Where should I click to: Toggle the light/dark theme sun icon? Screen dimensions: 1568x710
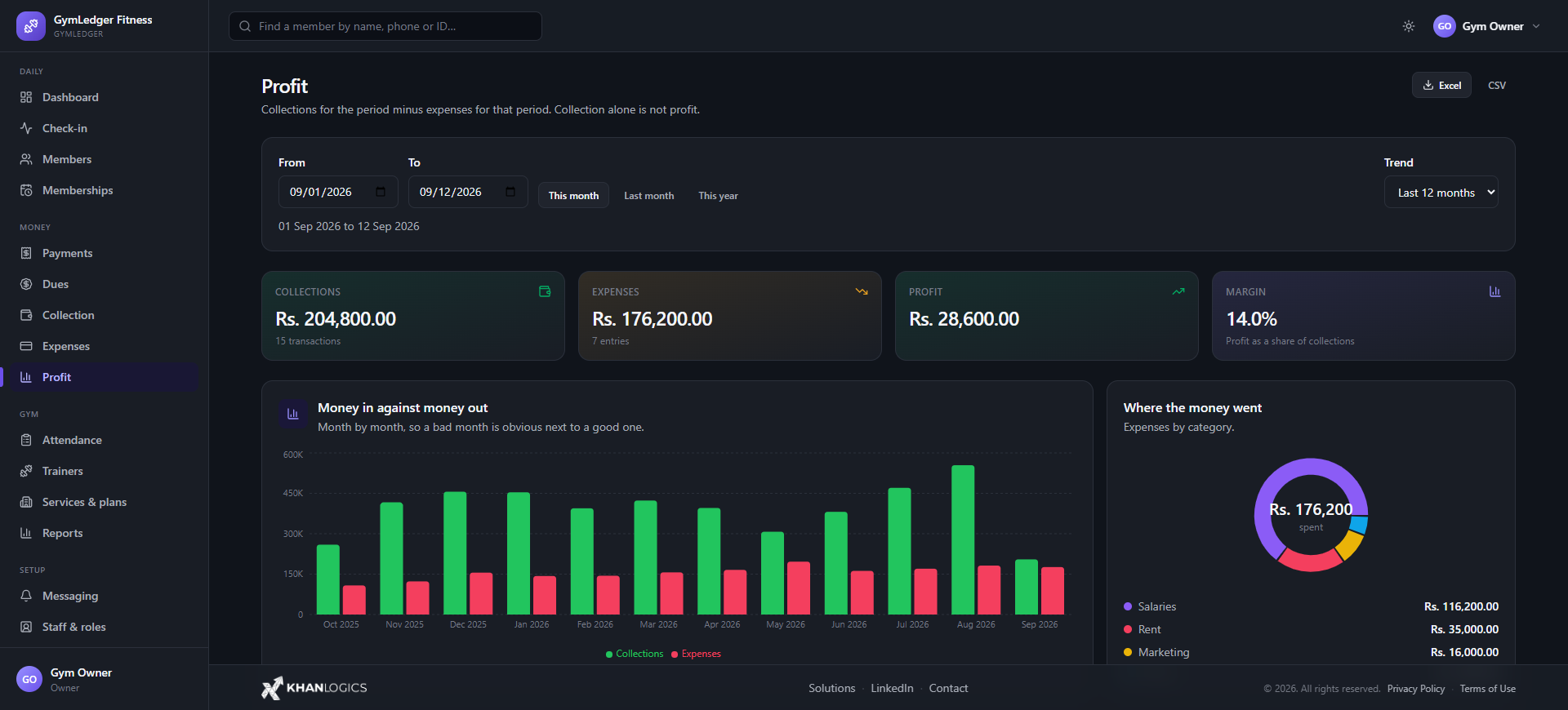click(1409, 26)
